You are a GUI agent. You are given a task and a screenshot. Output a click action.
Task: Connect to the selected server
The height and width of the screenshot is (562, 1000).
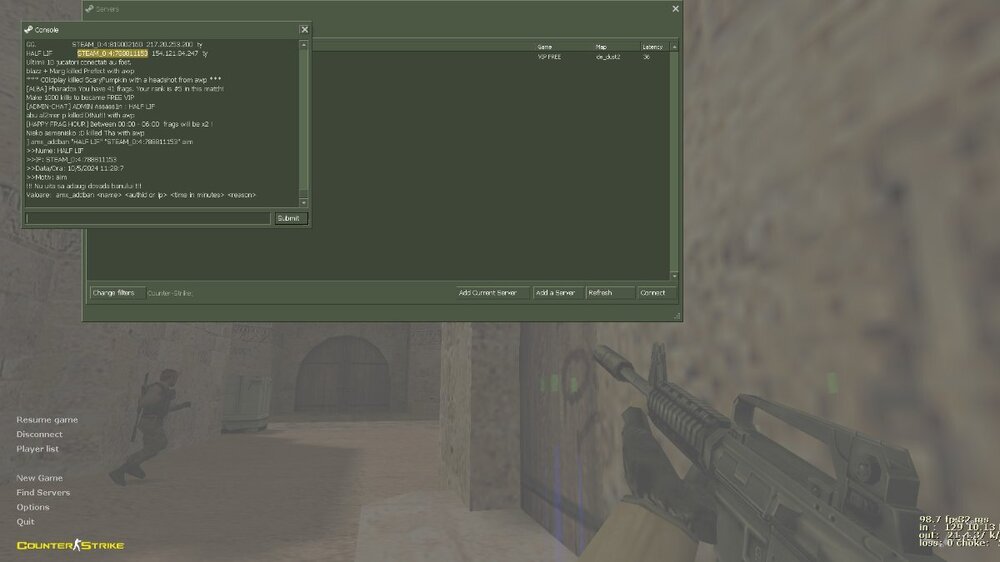653,293
